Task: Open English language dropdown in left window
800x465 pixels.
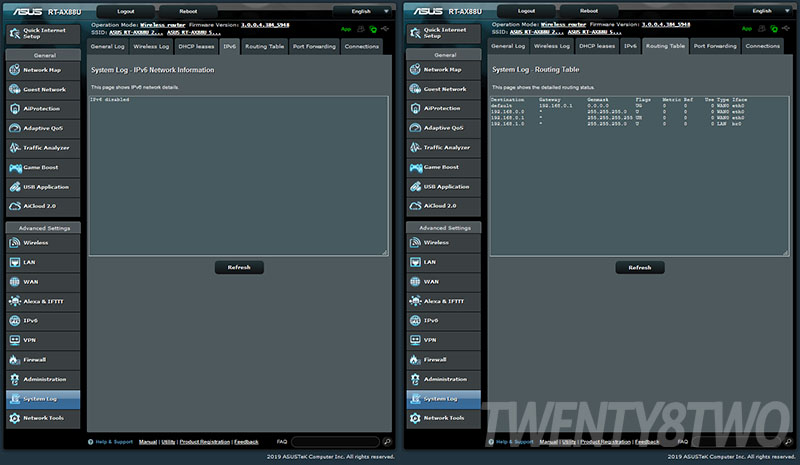Action: pyautogui.click(x=363, y=11)
